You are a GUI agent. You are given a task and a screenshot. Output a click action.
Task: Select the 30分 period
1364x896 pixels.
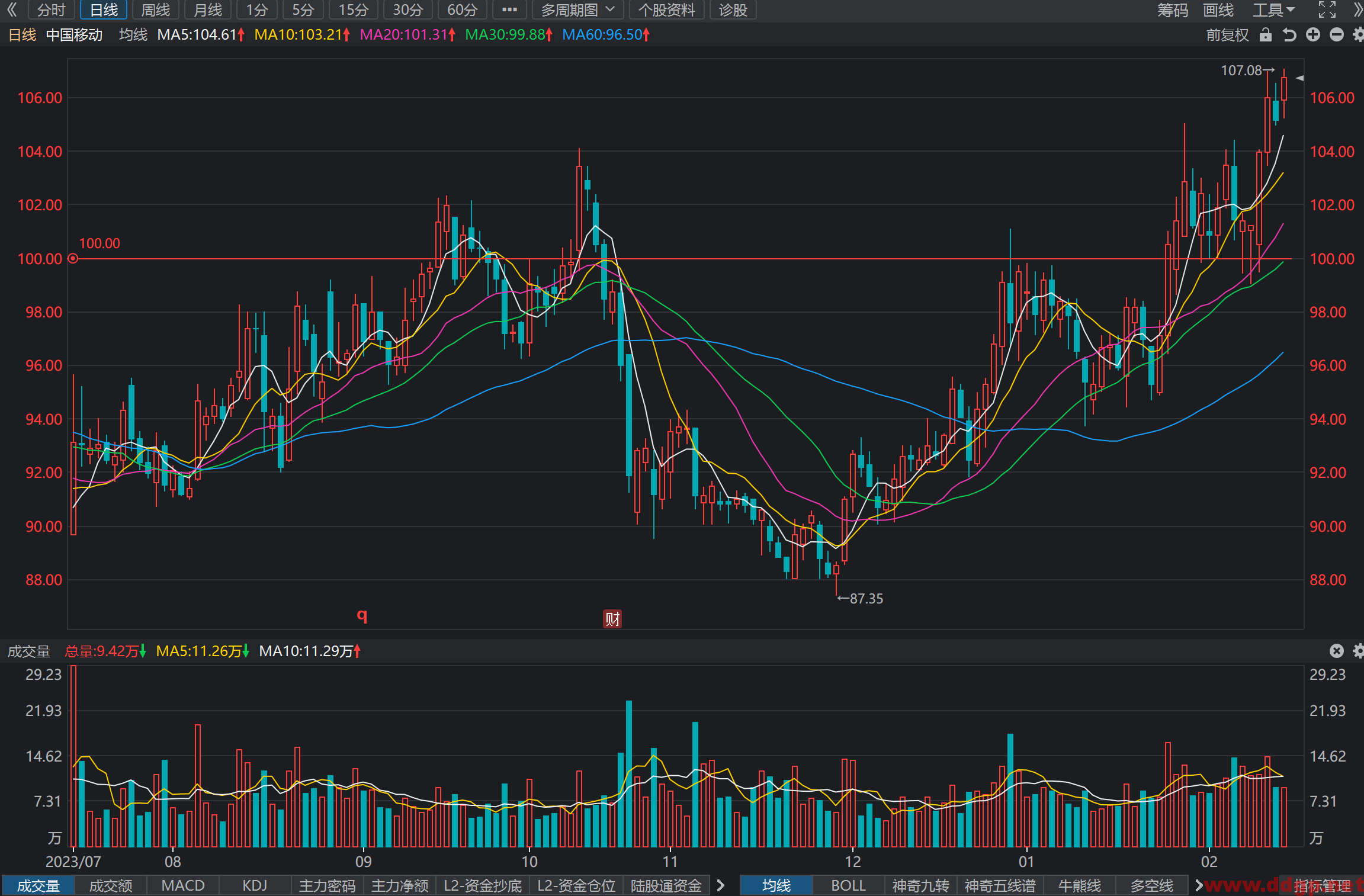(408, 9)
